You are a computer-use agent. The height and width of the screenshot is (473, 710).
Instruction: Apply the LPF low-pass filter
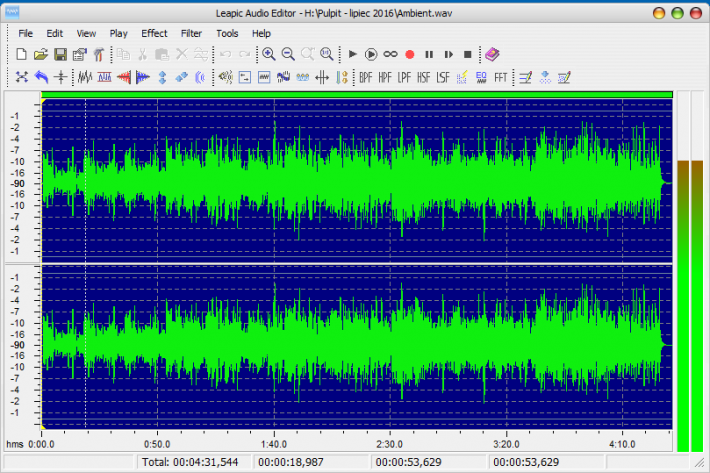click(x=404, y=78)
